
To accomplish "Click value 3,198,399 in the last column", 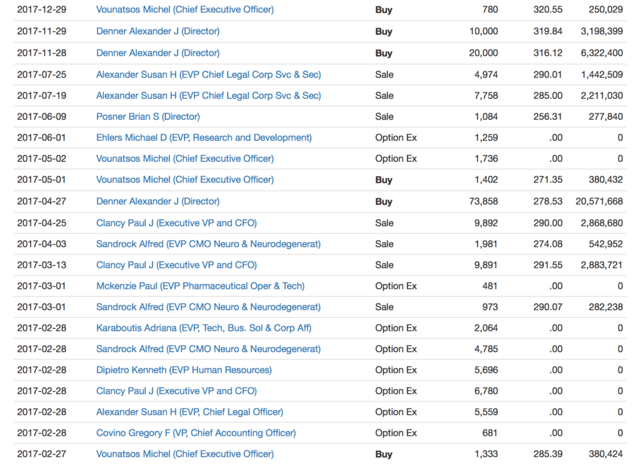I will point(602,31).
